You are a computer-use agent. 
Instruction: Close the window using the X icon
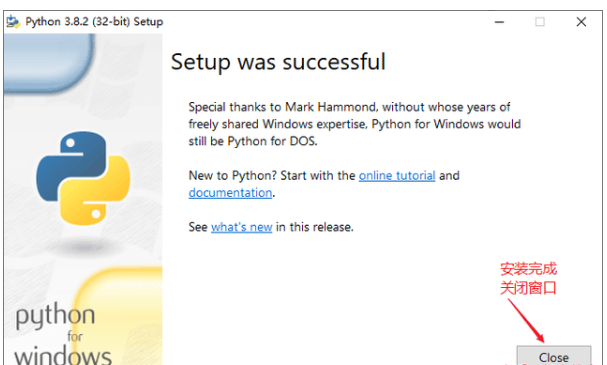click(x=581, y=22)
